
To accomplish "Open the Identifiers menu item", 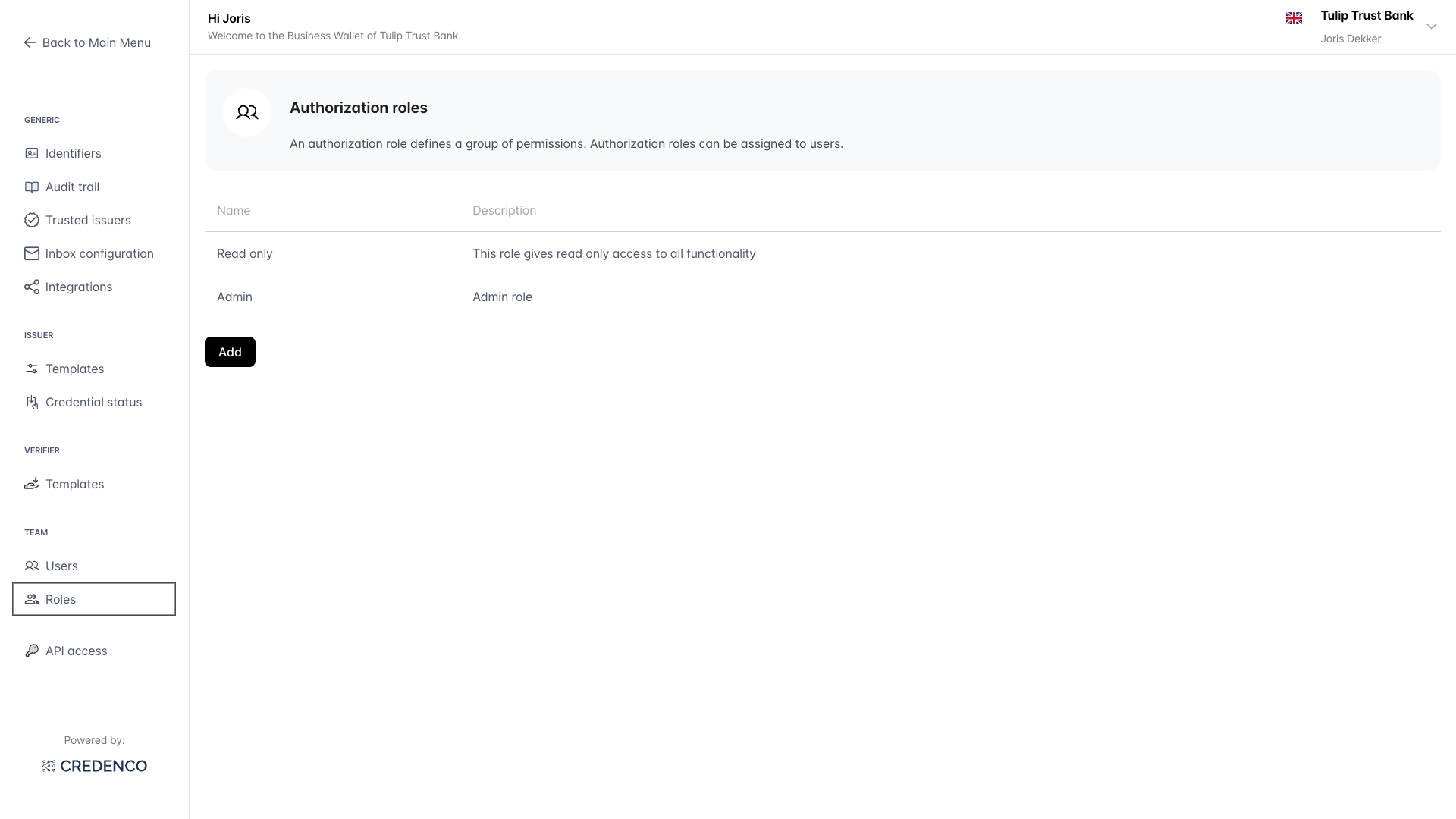I will (94, 153).
